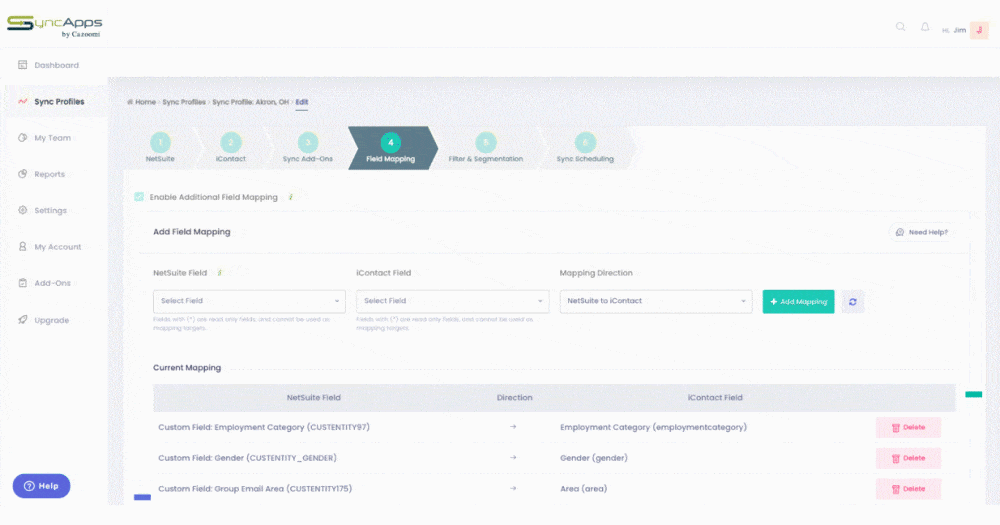The width and height of the screenshot is (1000, 525).
Task: Click the iContact Field column header
Action: (x=715, y=397)
